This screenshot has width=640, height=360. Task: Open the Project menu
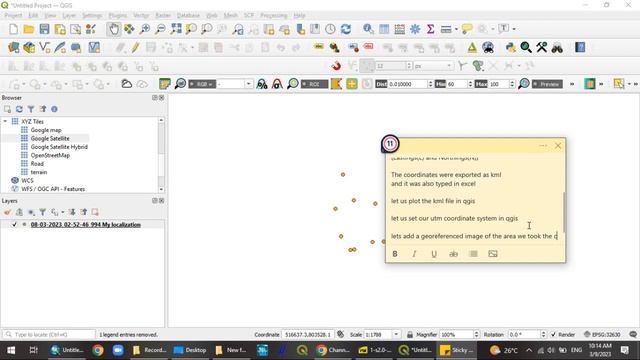coord(13,15)
